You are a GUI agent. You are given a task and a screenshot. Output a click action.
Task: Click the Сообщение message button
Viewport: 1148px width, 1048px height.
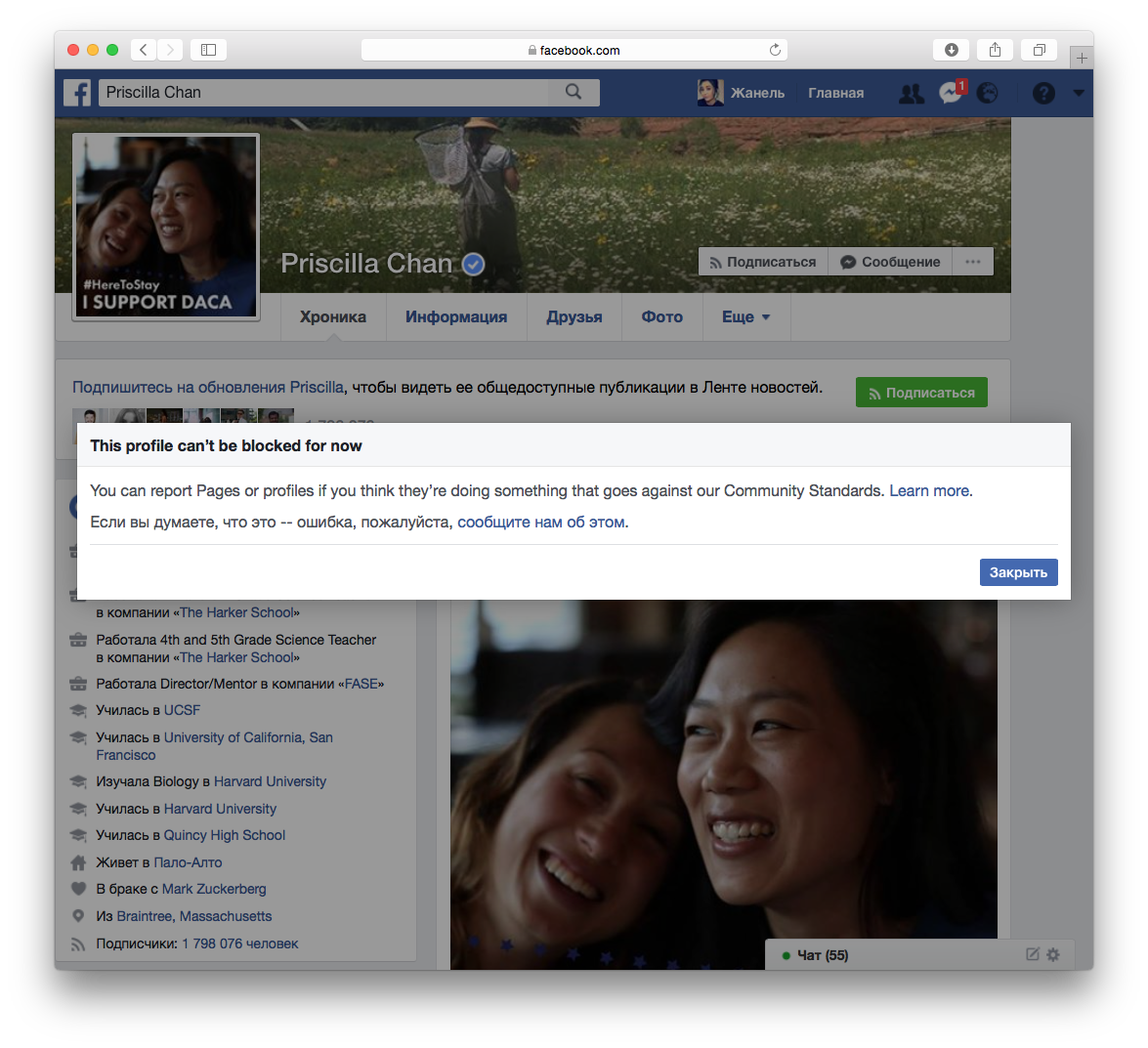pos(890,262)
